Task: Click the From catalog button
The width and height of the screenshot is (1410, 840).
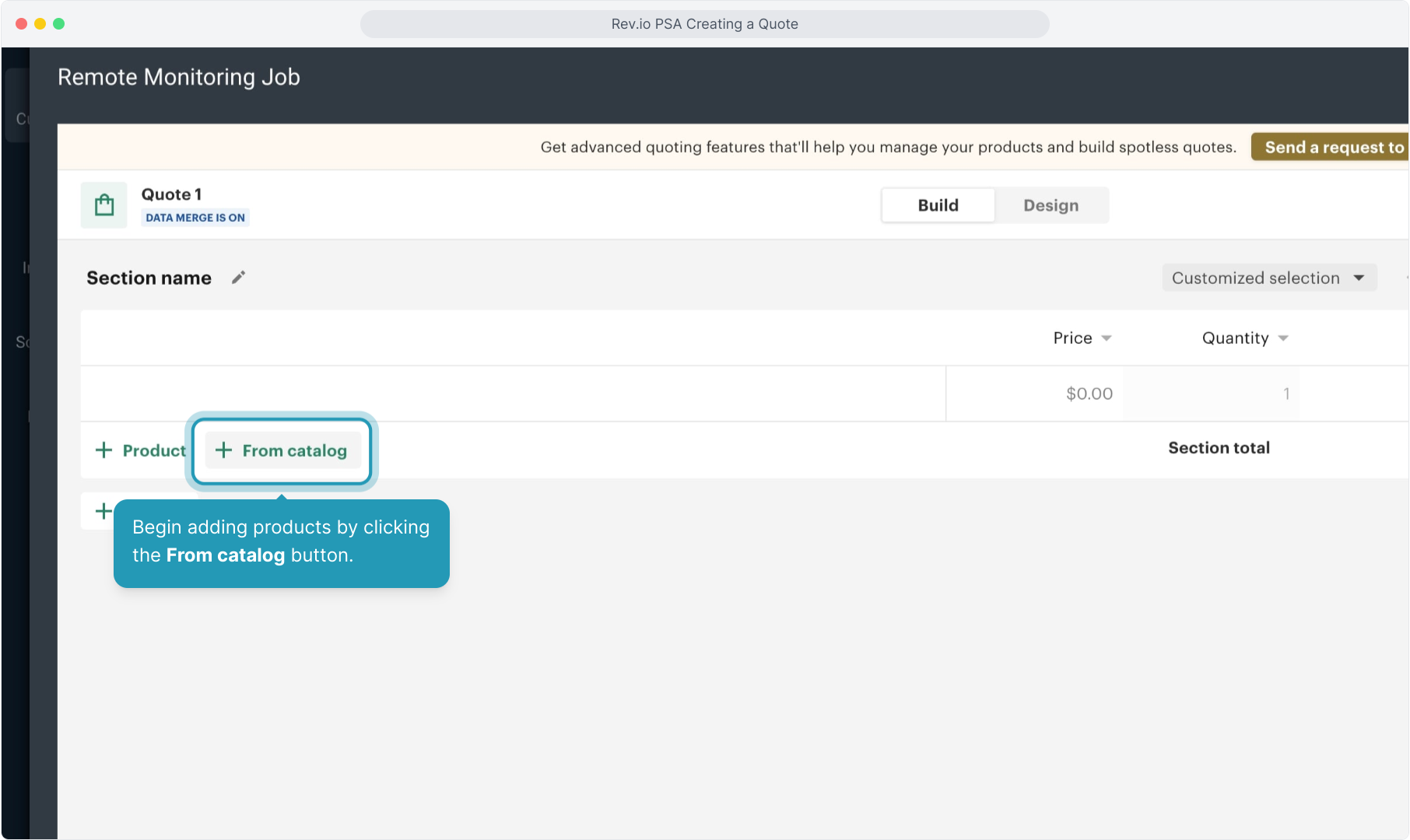Action: coord(282,450)
